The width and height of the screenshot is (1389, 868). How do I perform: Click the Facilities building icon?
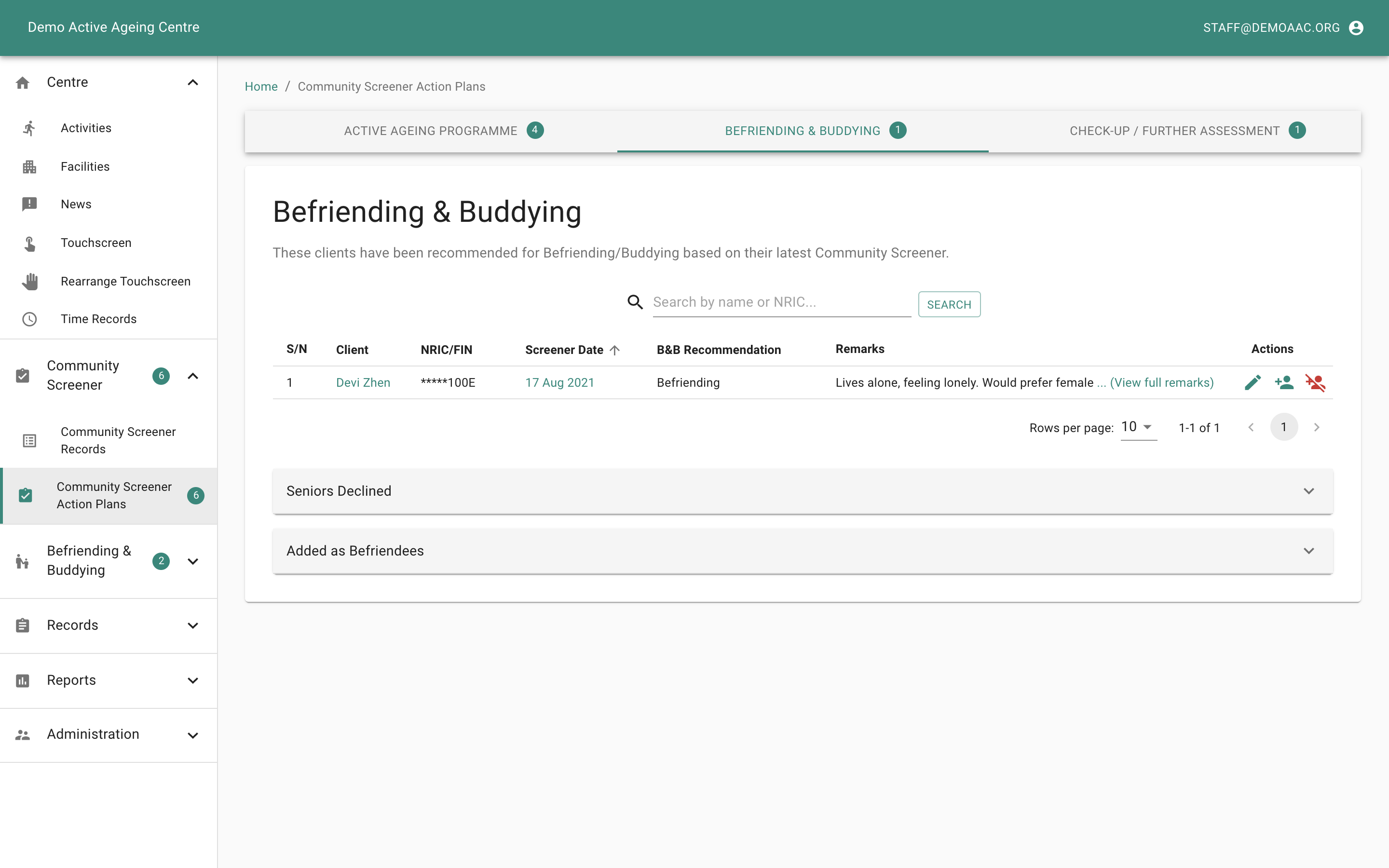point(29,166)
